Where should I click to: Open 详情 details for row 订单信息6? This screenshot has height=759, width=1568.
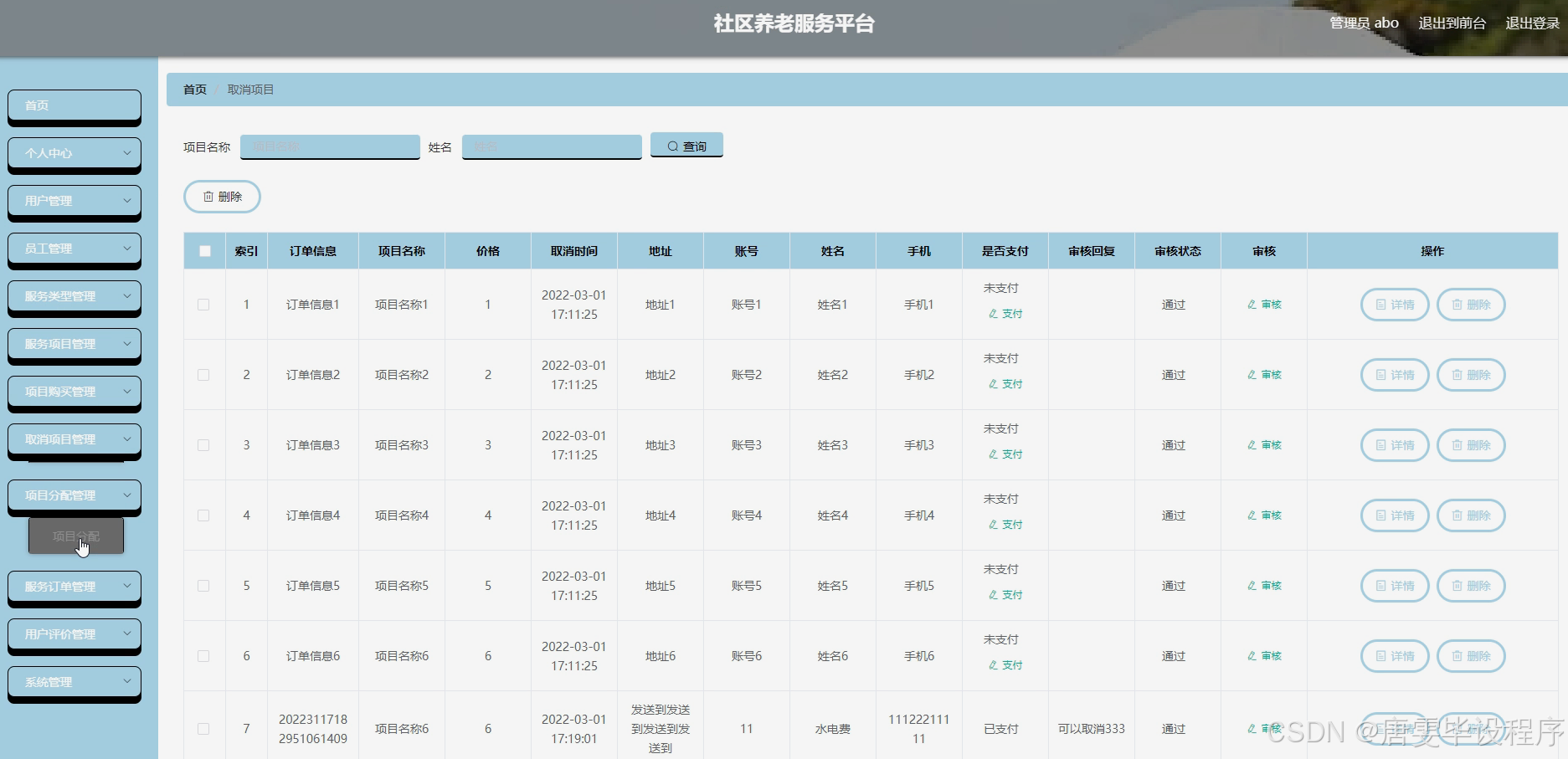point(1395,656)
